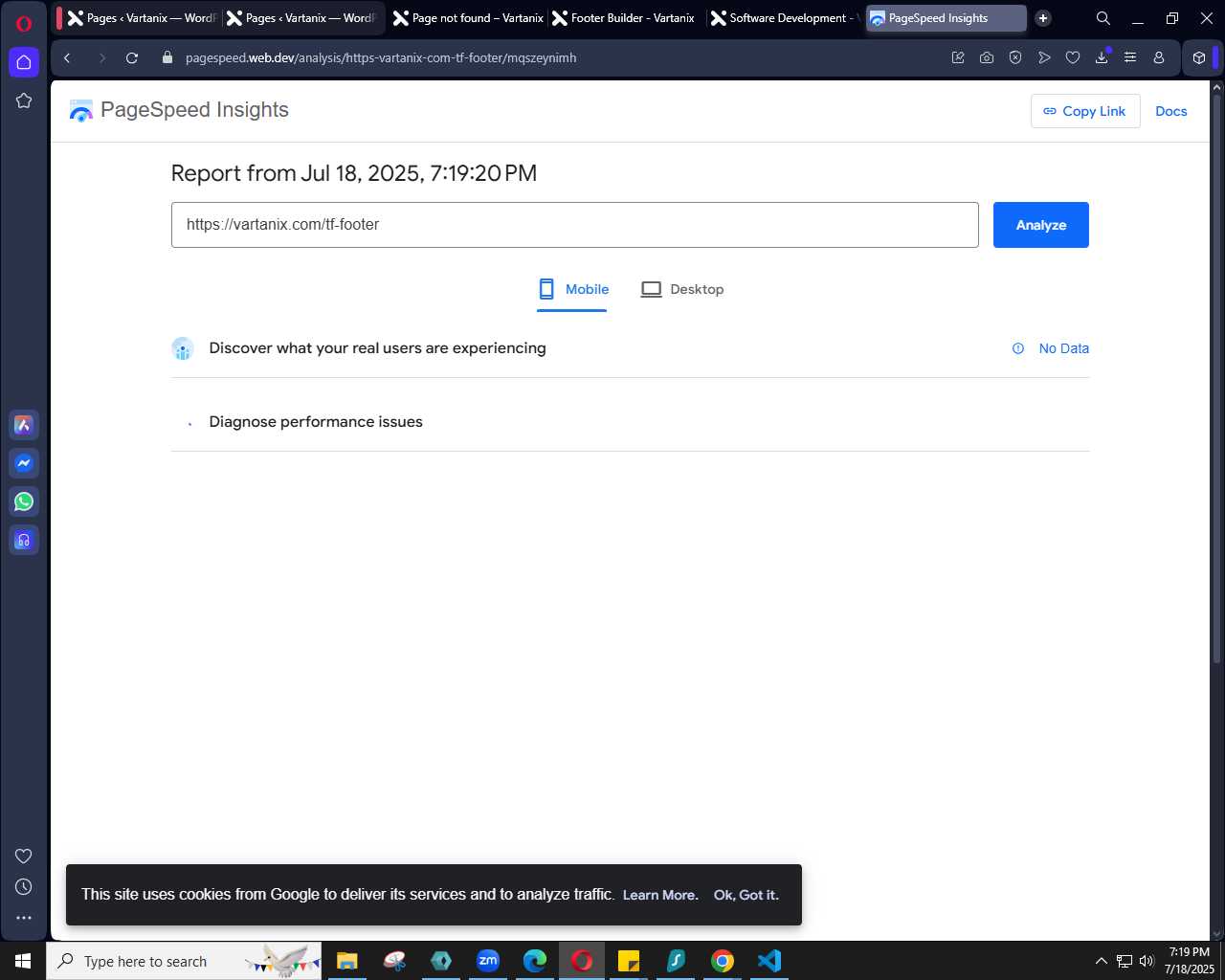1225x980 pixels.
Task: Open the taskbar clock and date
Action: (1190, 961)
